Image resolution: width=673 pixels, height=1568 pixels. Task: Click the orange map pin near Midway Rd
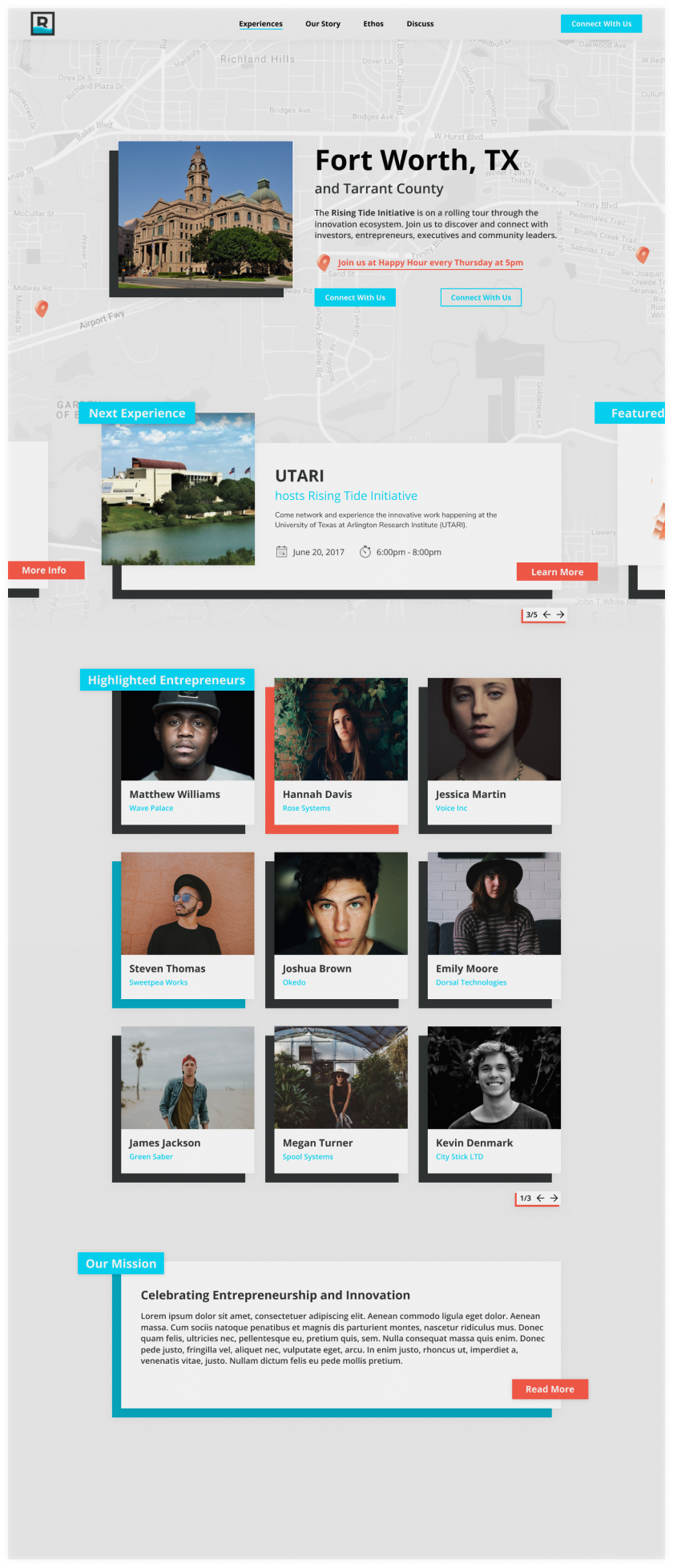(42, 308)
